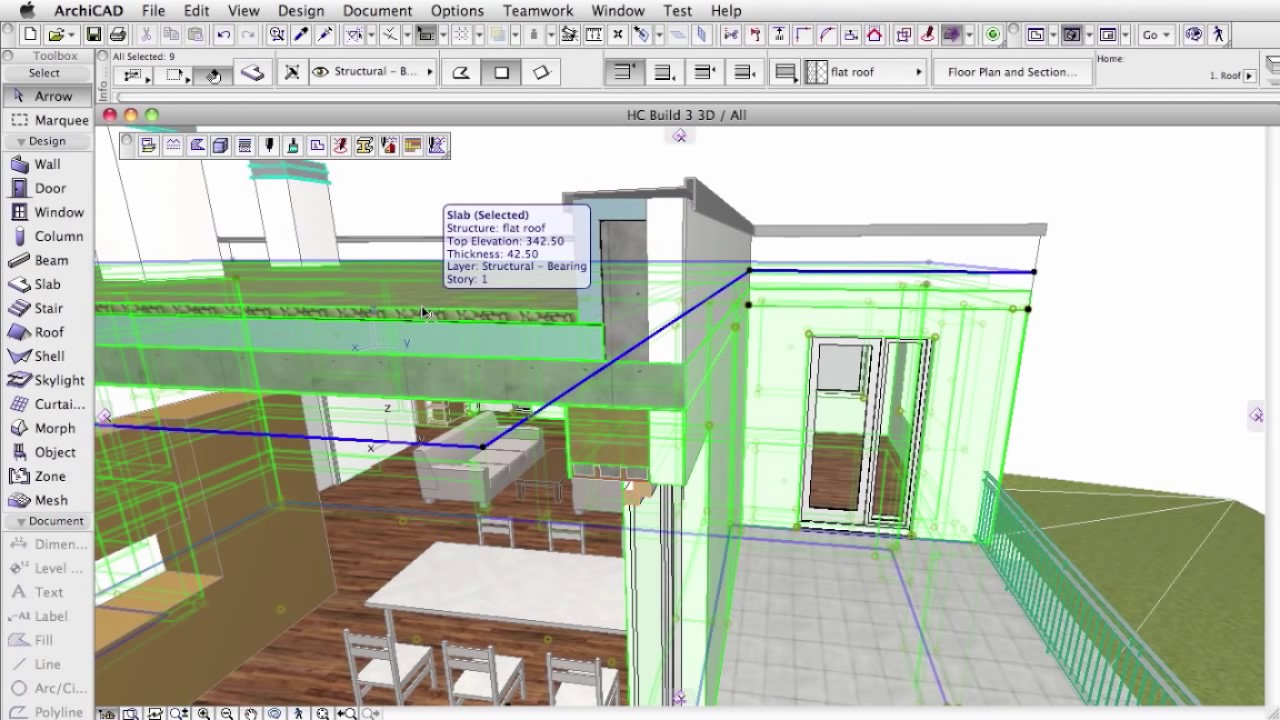Select the Zone tool
Screen dimensions: 1280x720
(47, 476)
